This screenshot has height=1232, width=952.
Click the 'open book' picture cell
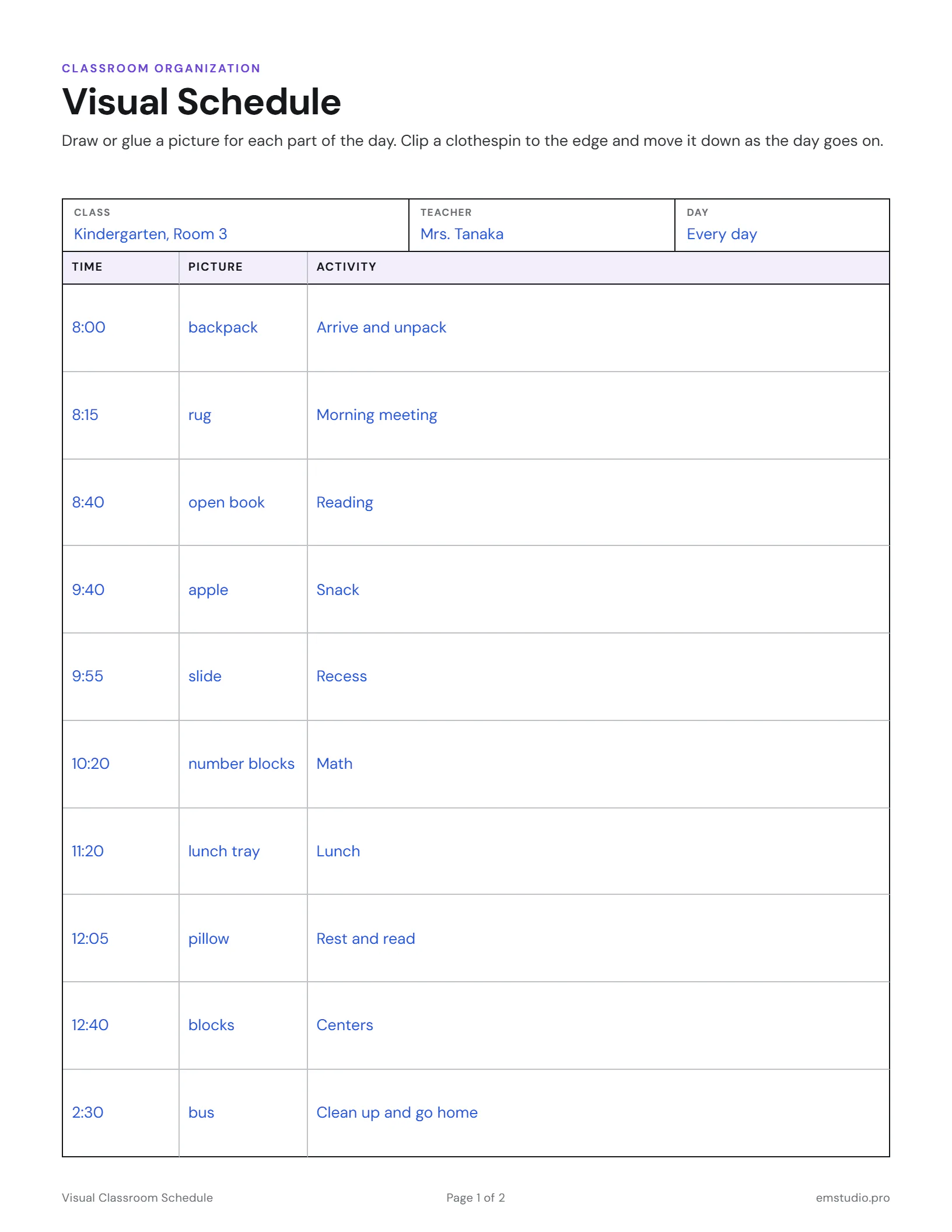(x=243, y=502)
